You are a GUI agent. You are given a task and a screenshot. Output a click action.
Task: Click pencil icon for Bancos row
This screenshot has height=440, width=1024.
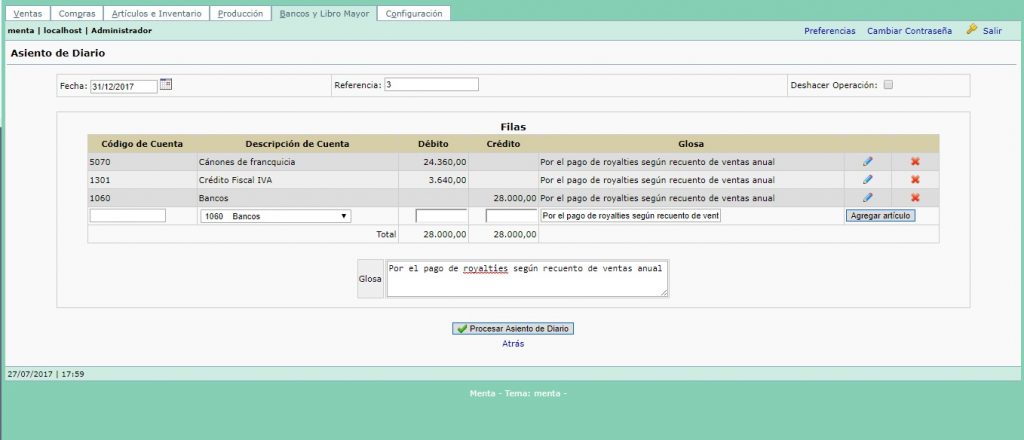point(867,197)
